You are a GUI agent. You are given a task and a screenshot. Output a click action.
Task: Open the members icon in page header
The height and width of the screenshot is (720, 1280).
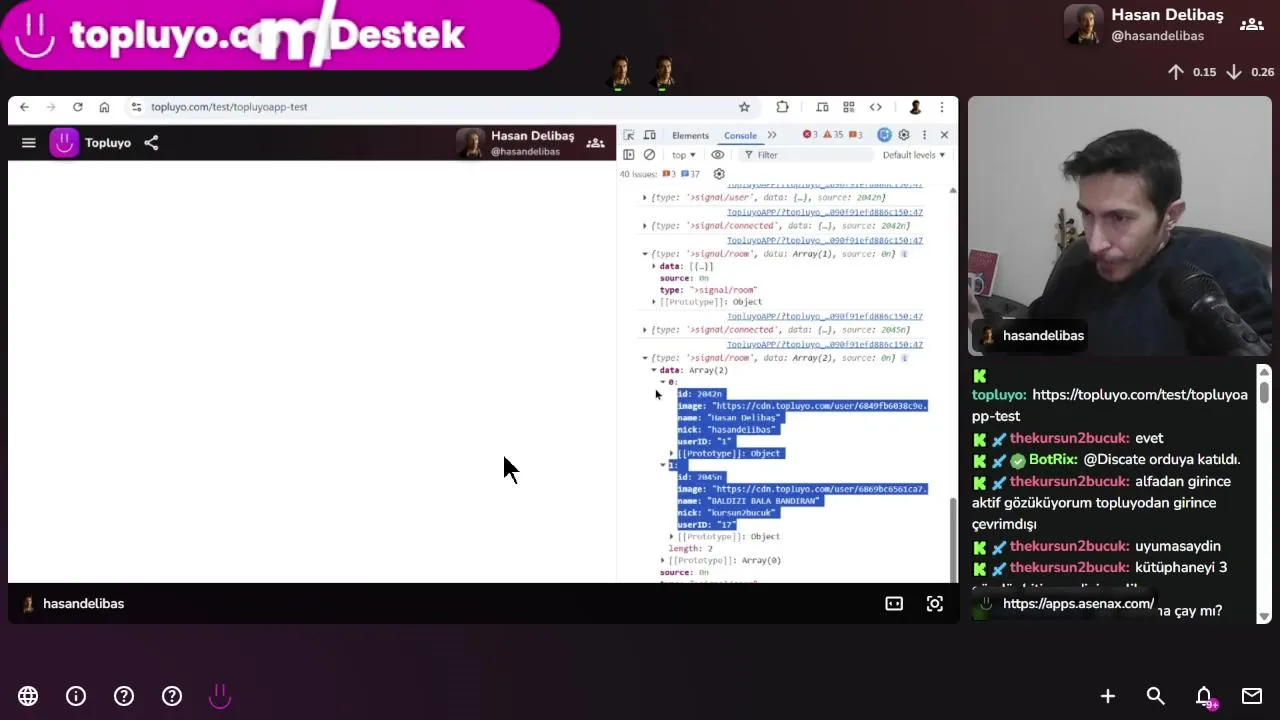595,143
